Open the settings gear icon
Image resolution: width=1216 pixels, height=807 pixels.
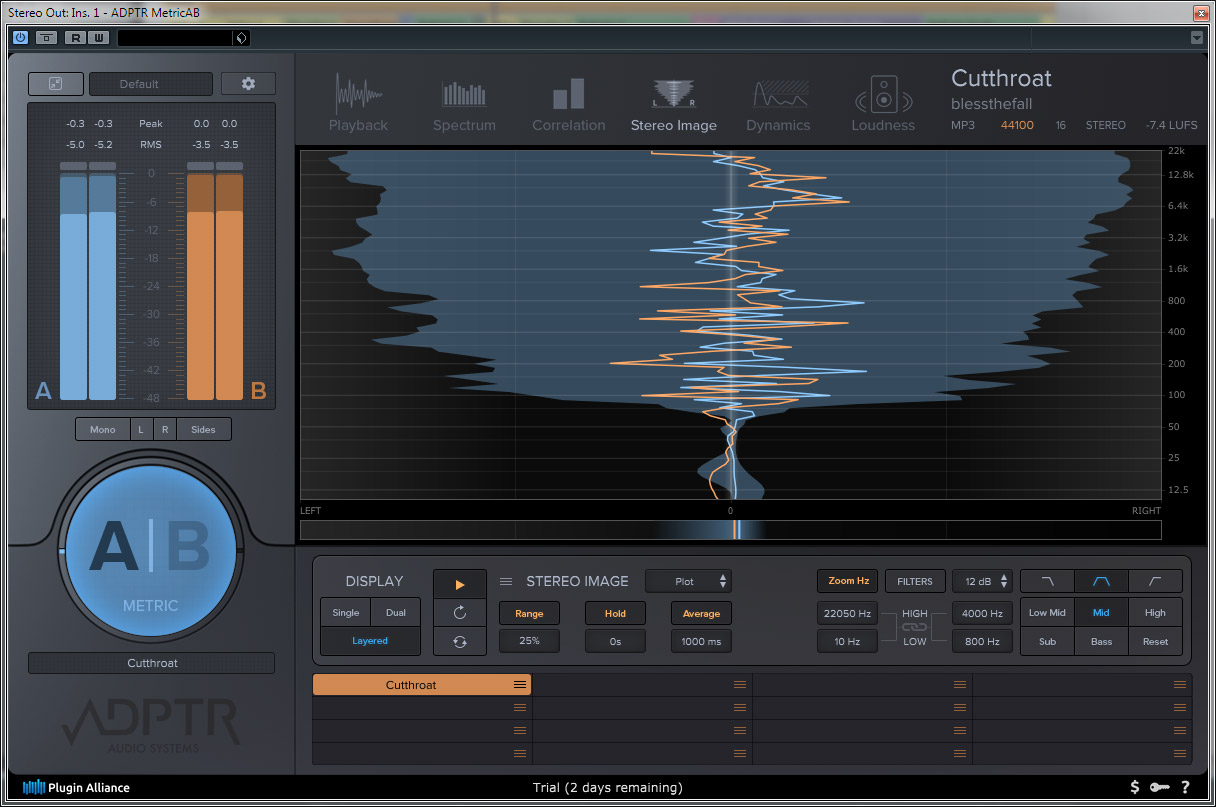248,84
